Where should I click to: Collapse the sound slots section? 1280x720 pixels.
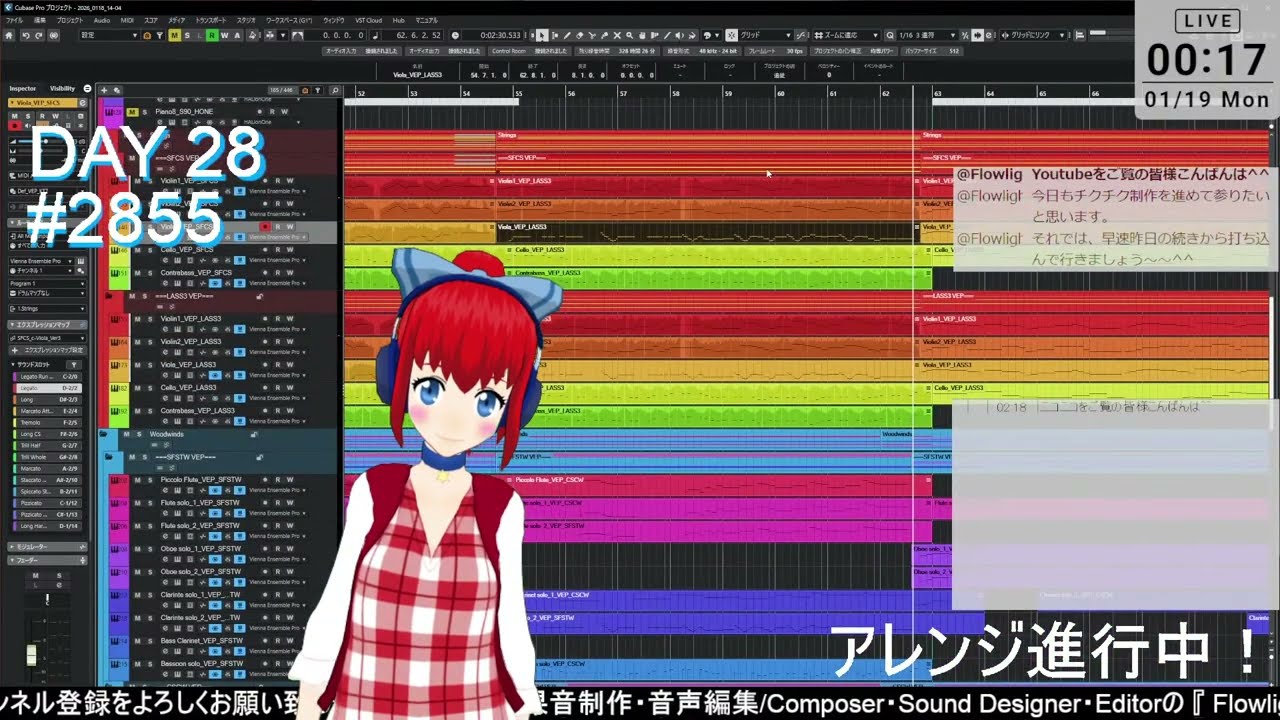(13, 365)
